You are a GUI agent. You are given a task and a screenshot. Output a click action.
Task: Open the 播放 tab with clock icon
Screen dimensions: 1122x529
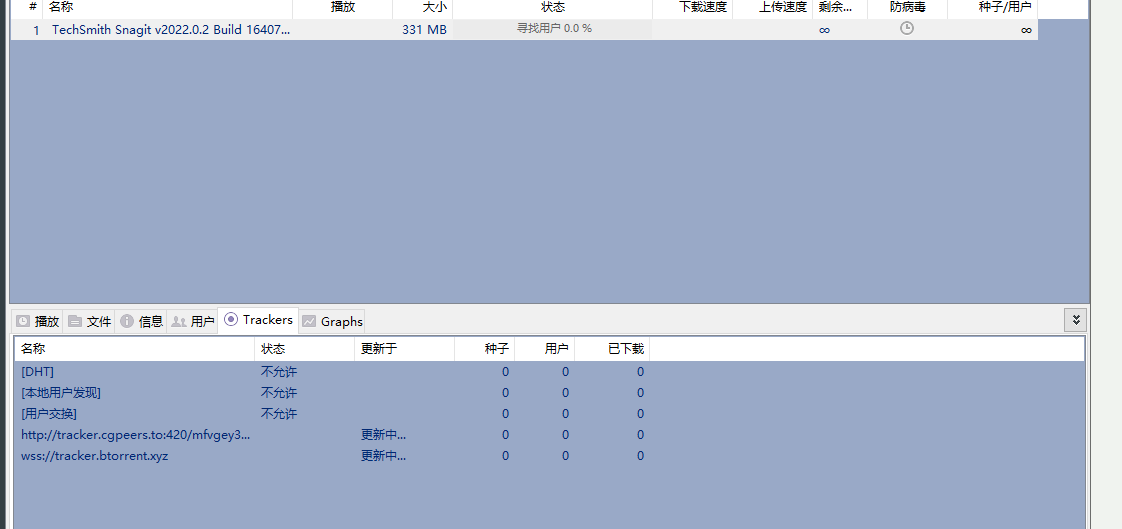pos(38,321)
